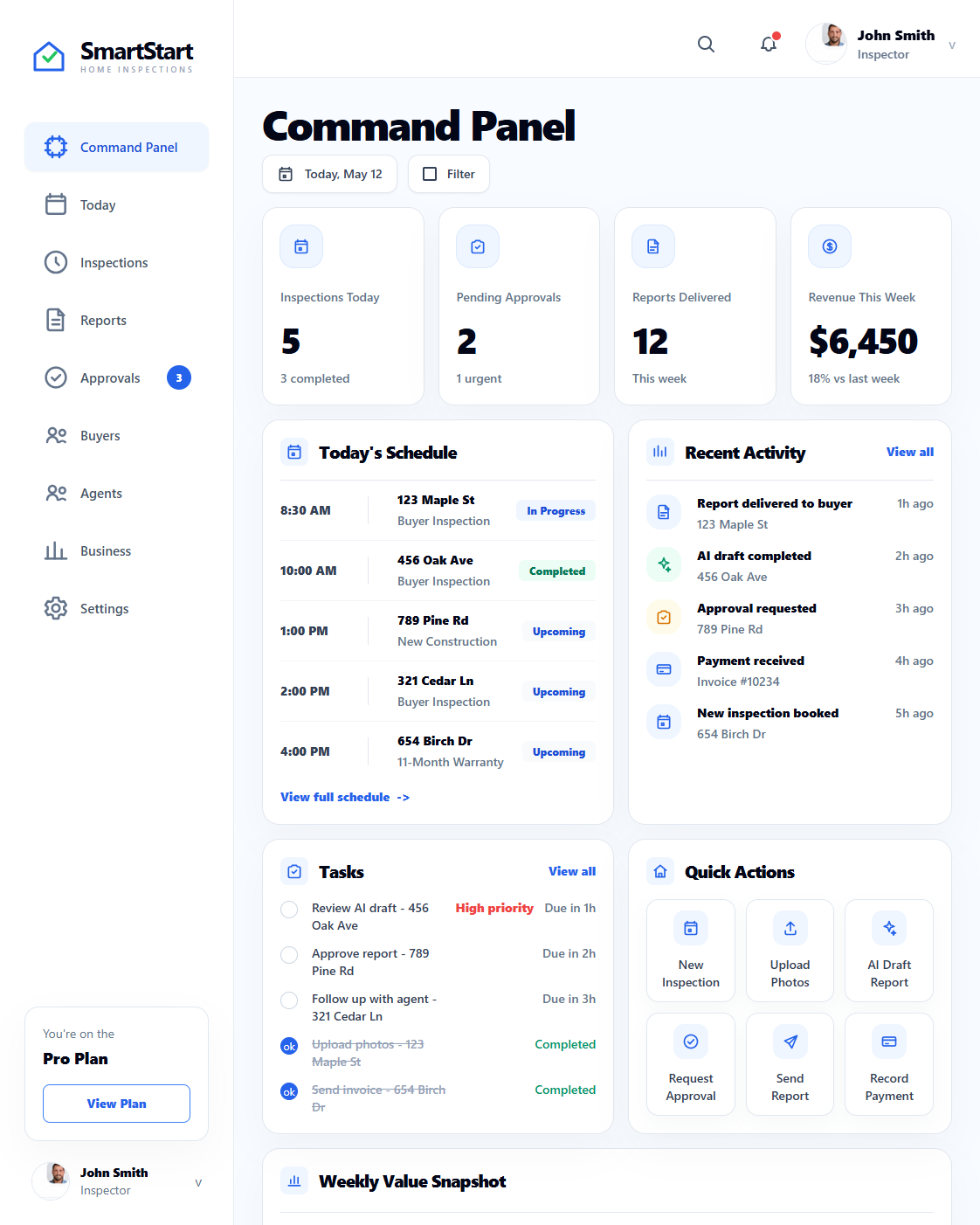Click the Completed badge for 456 Oak Ave

click(557, 571)
